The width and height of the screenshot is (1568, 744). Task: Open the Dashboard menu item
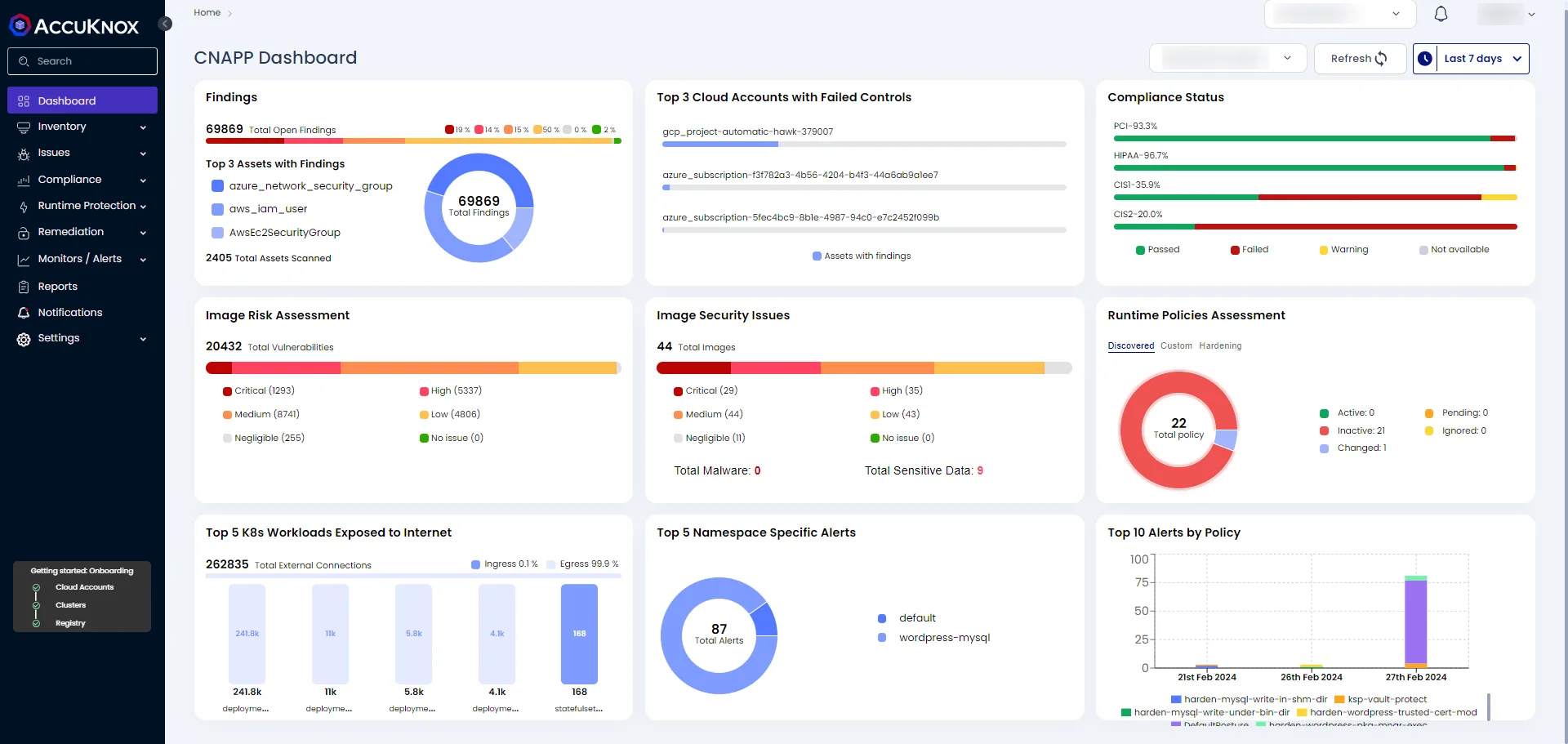(82, 100)
